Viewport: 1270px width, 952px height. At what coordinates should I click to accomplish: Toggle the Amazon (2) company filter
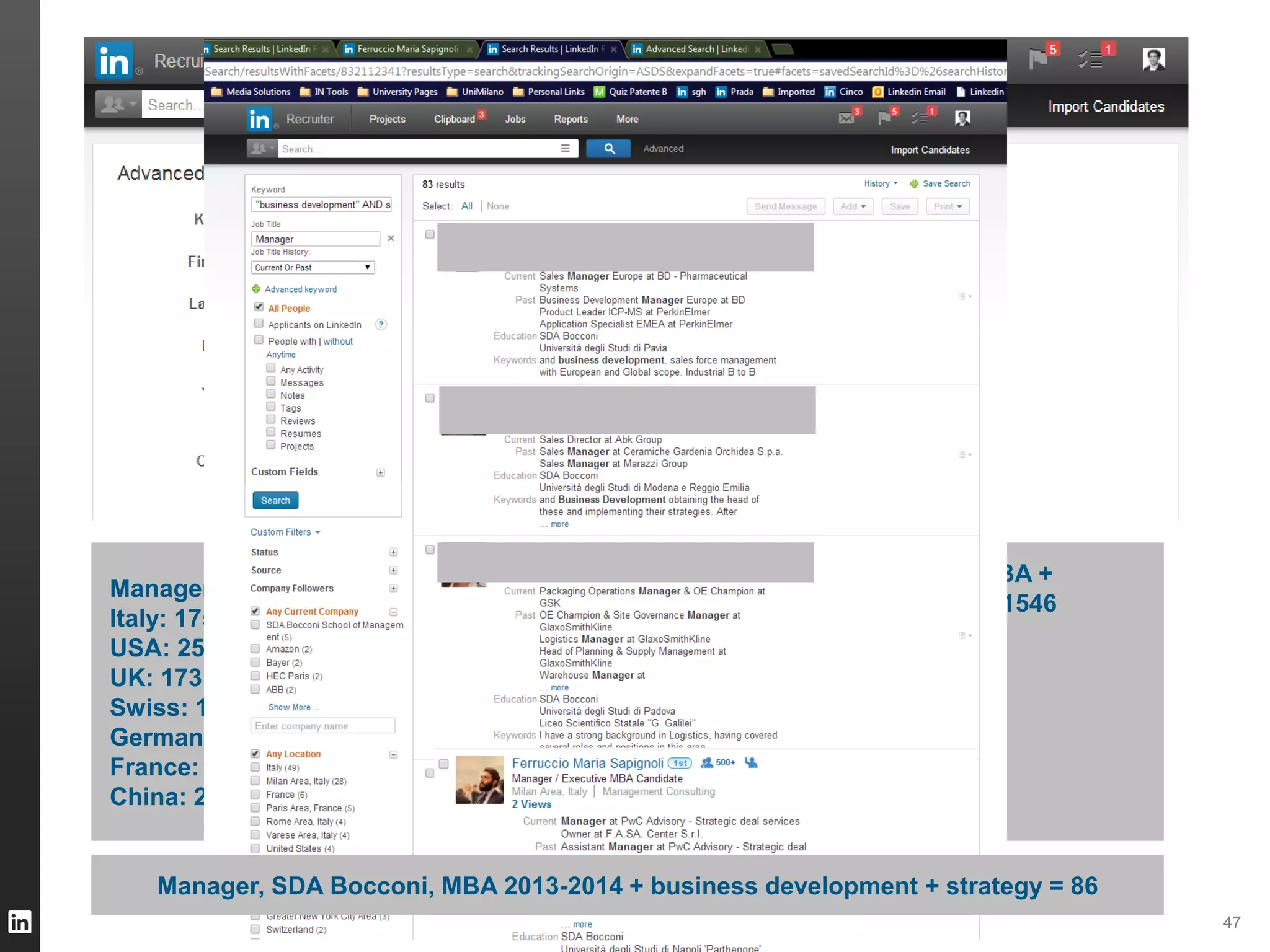pos(255,649)
